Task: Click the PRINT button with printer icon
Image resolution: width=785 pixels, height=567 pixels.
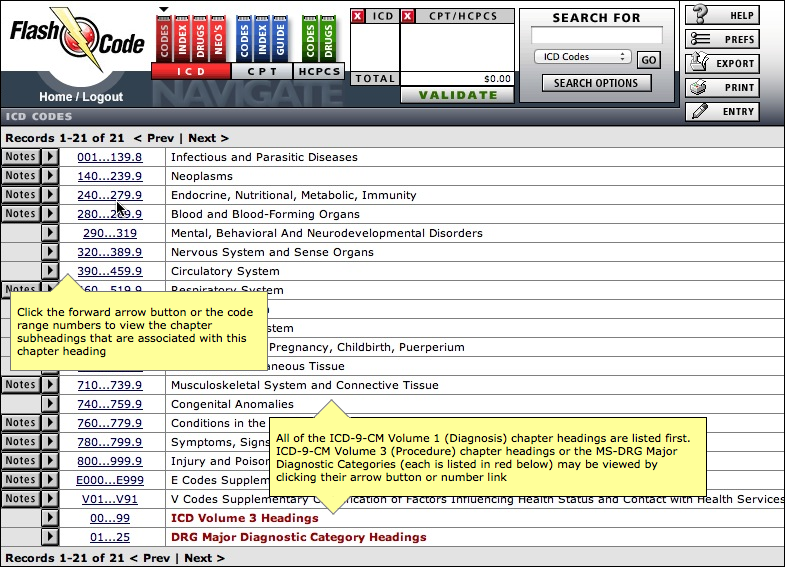Action: point(722,88)
